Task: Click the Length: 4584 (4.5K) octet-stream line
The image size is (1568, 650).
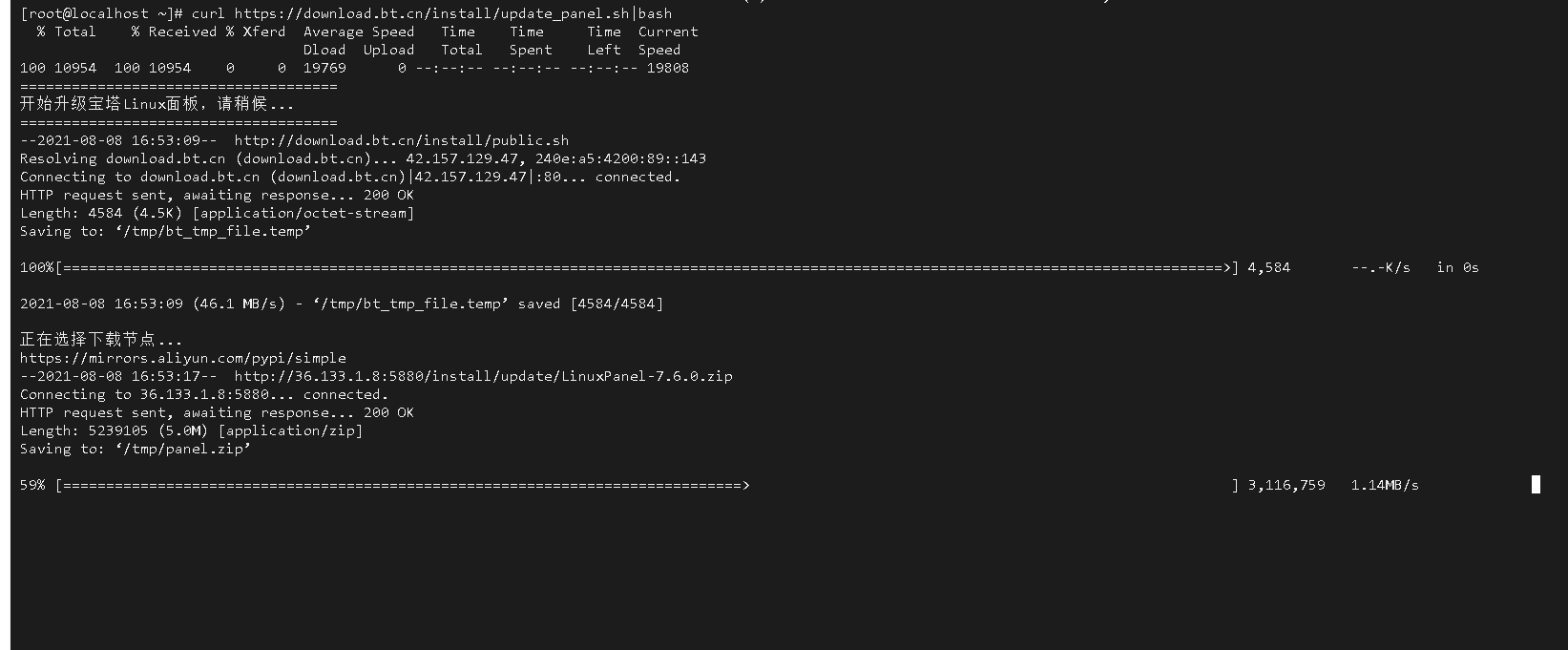Action: tap(217, 213)
